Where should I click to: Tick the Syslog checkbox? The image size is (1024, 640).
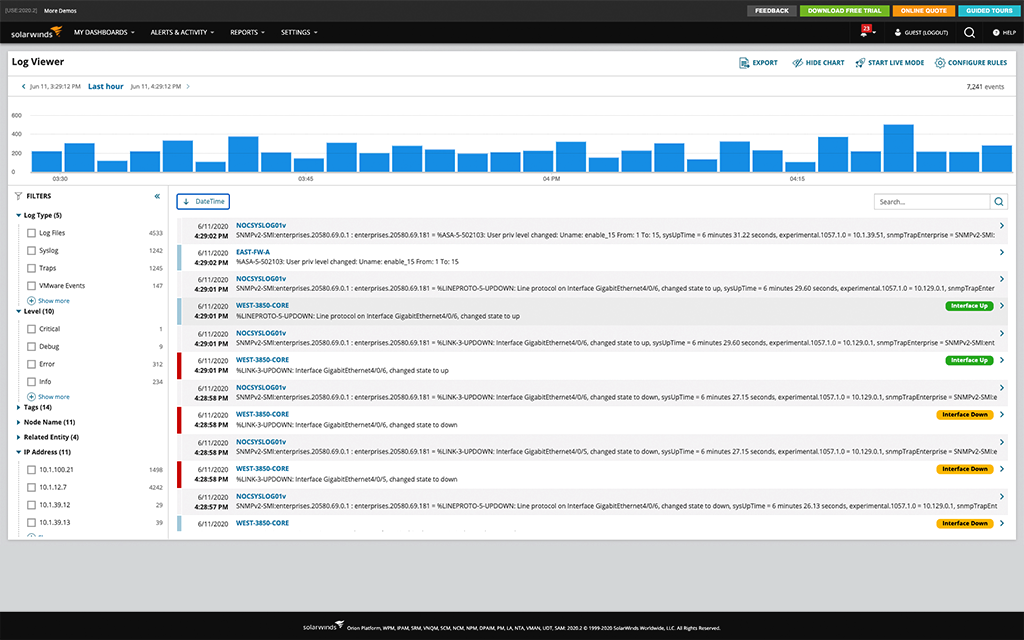point(31,250)
